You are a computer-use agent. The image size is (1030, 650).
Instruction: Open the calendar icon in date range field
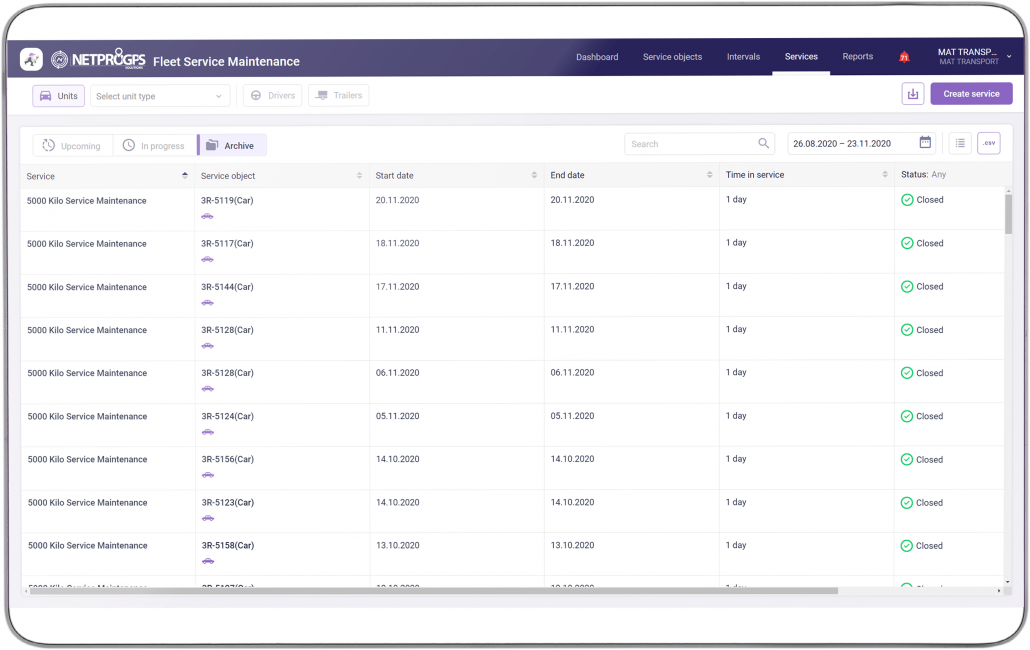925,143
